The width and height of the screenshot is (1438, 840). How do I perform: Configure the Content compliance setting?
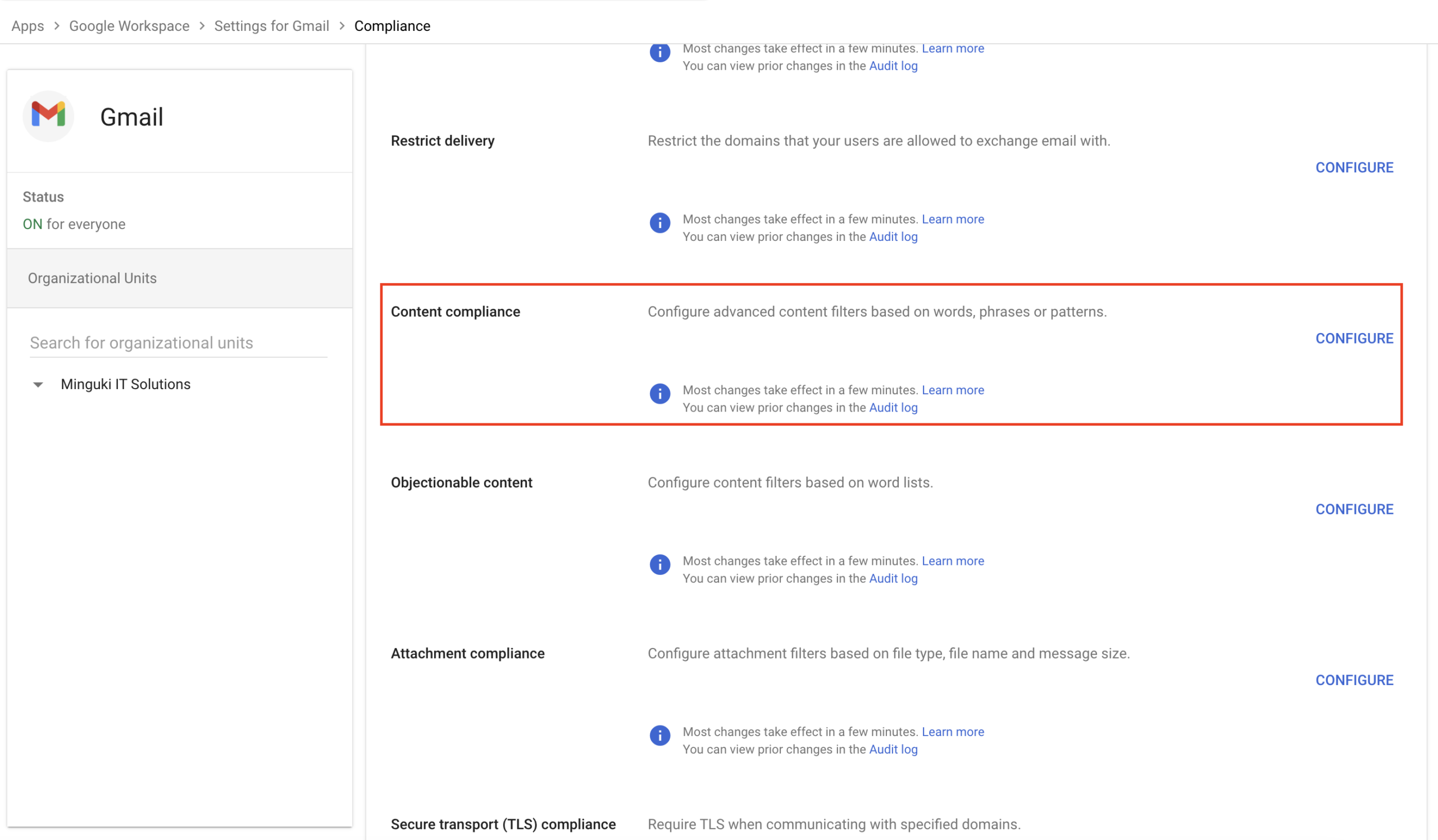[1354, 338]
